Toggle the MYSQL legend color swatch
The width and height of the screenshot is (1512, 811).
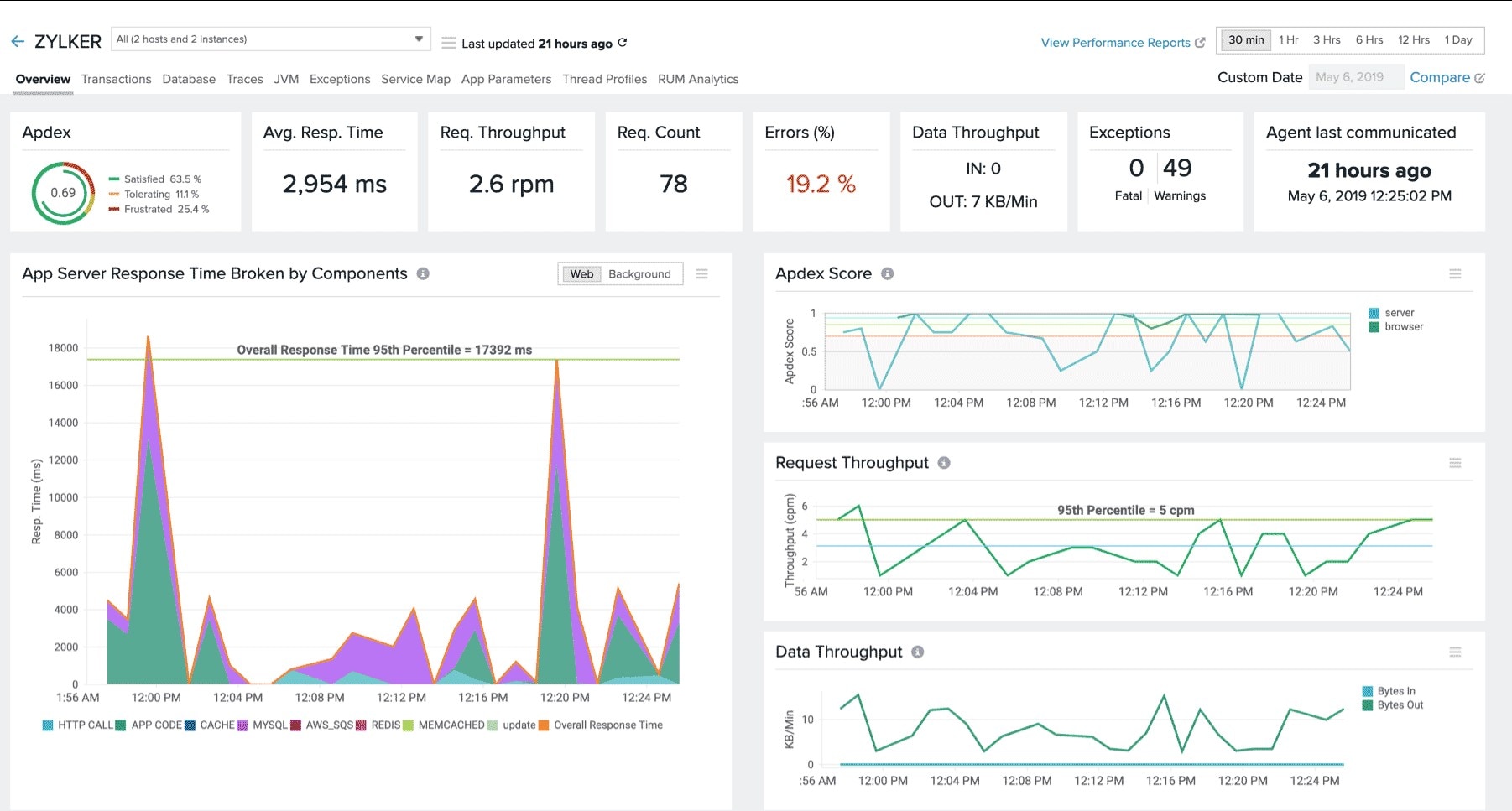242,725
